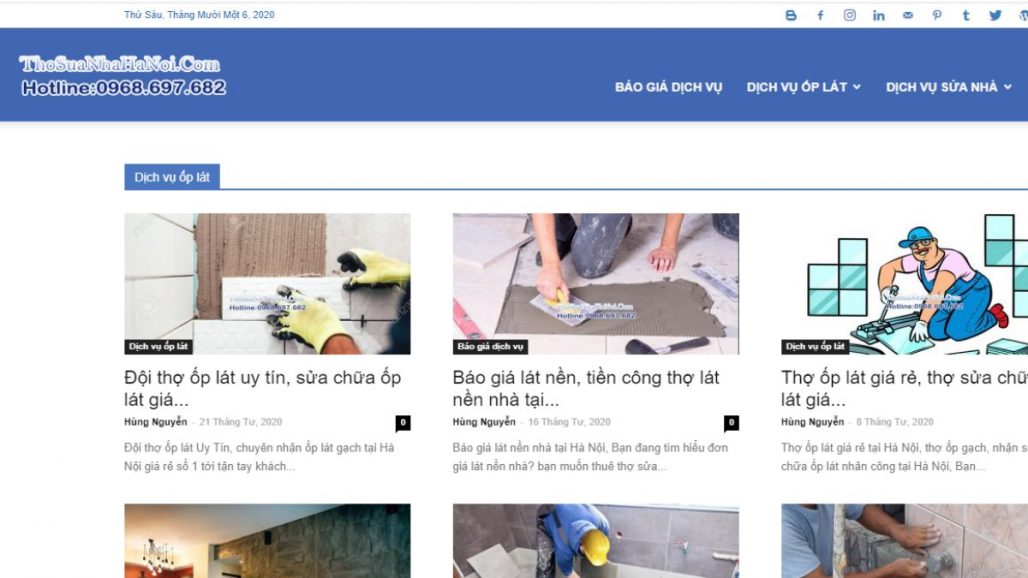Open the Pinterest icon link
1028x578 pixels.
click(937, 15)
